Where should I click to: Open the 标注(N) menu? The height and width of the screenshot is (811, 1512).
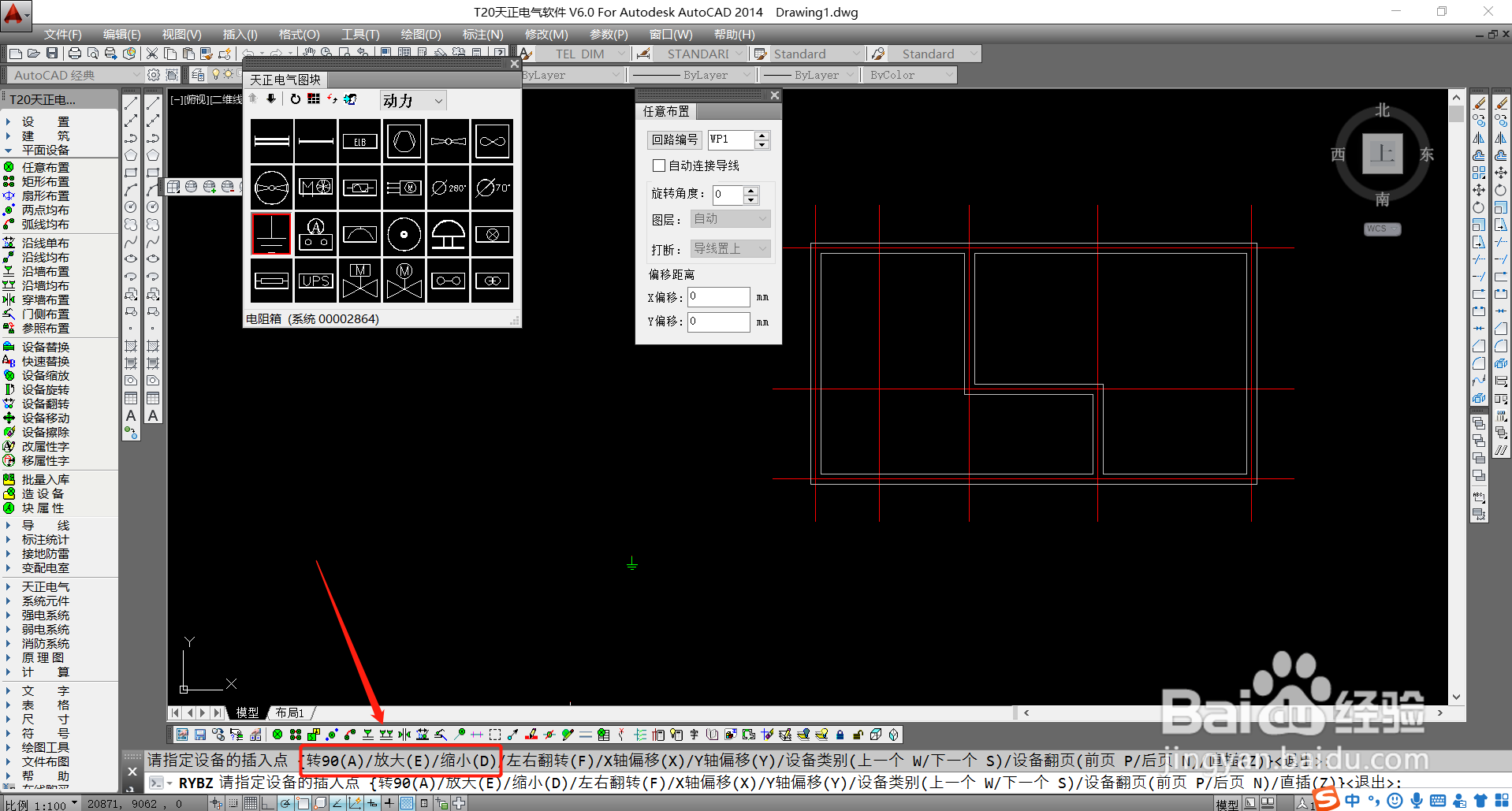click(482, 34)
